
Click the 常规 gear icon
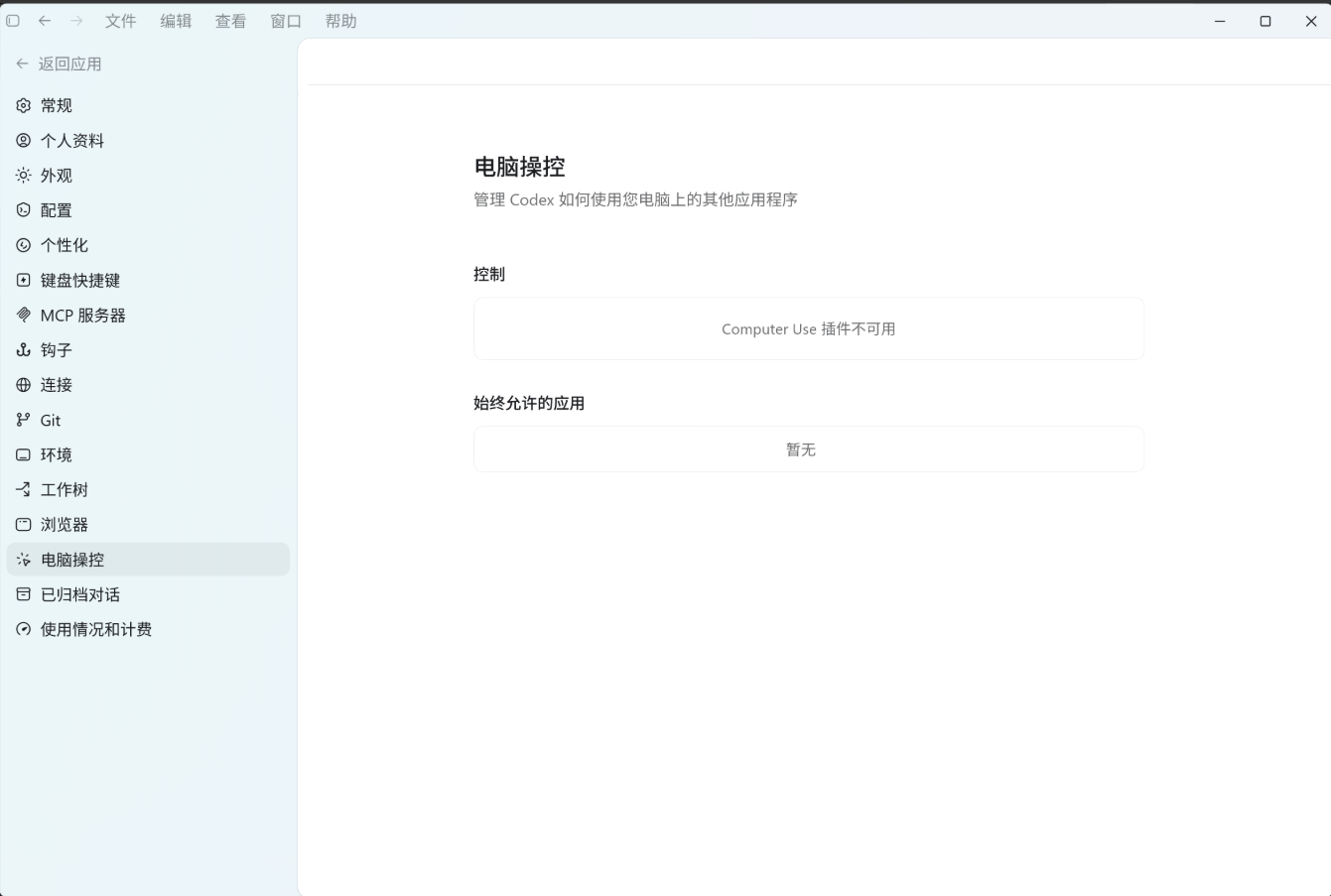[x=24, y=105]
